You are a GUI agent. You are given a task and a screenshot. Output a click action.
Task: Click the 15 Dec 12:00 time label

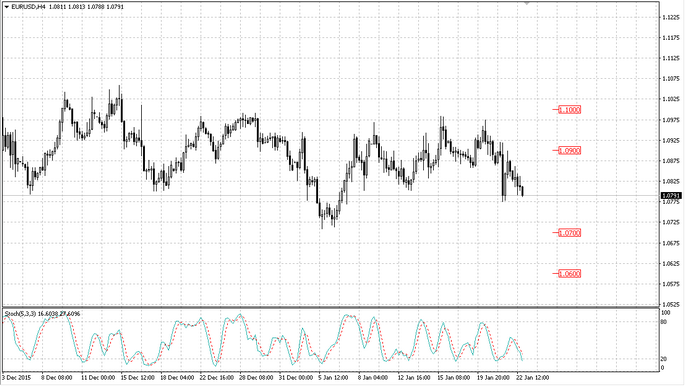click(x=138, y=377)
